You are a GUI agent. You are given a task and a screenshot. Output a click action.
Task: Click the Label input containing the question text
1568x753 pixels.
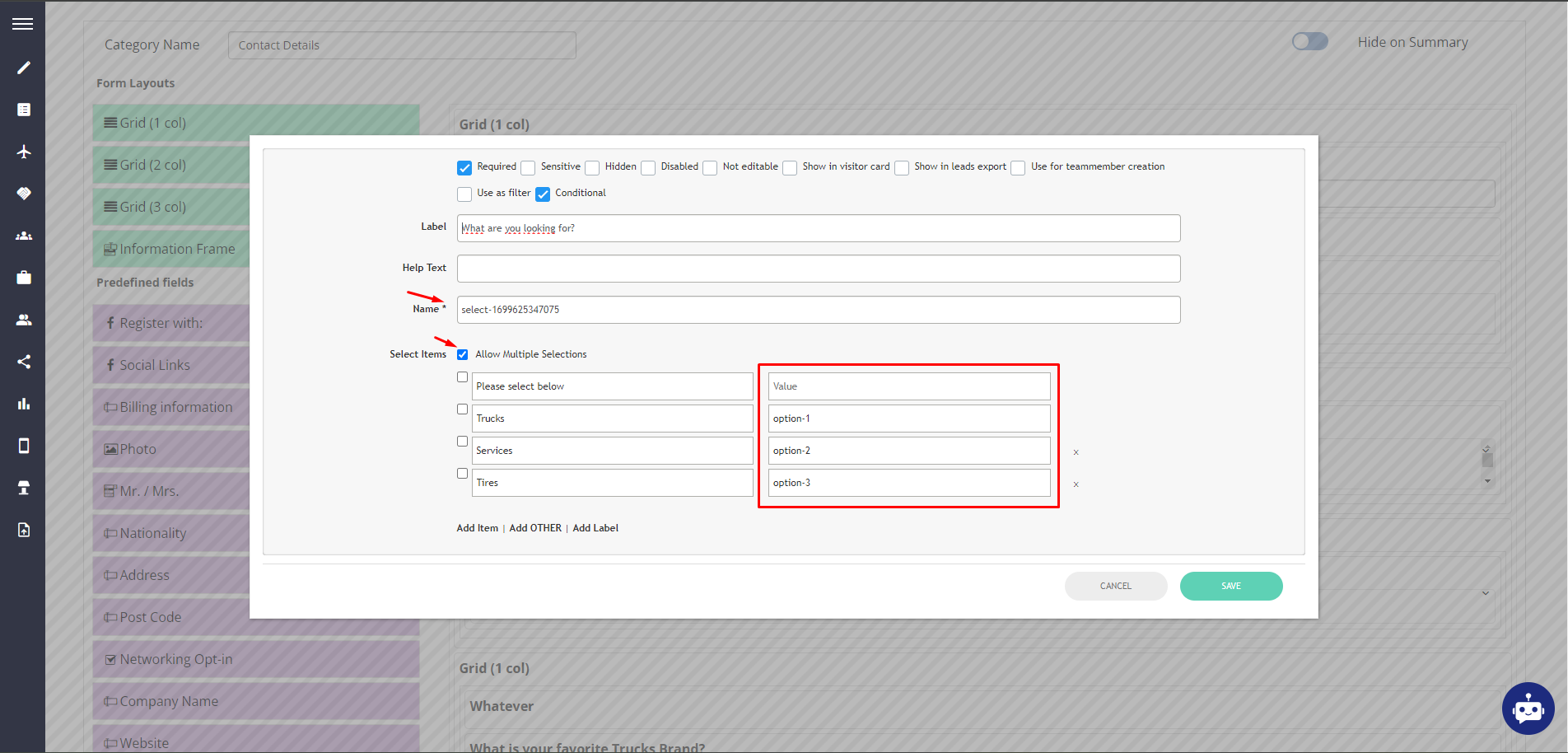819,228
